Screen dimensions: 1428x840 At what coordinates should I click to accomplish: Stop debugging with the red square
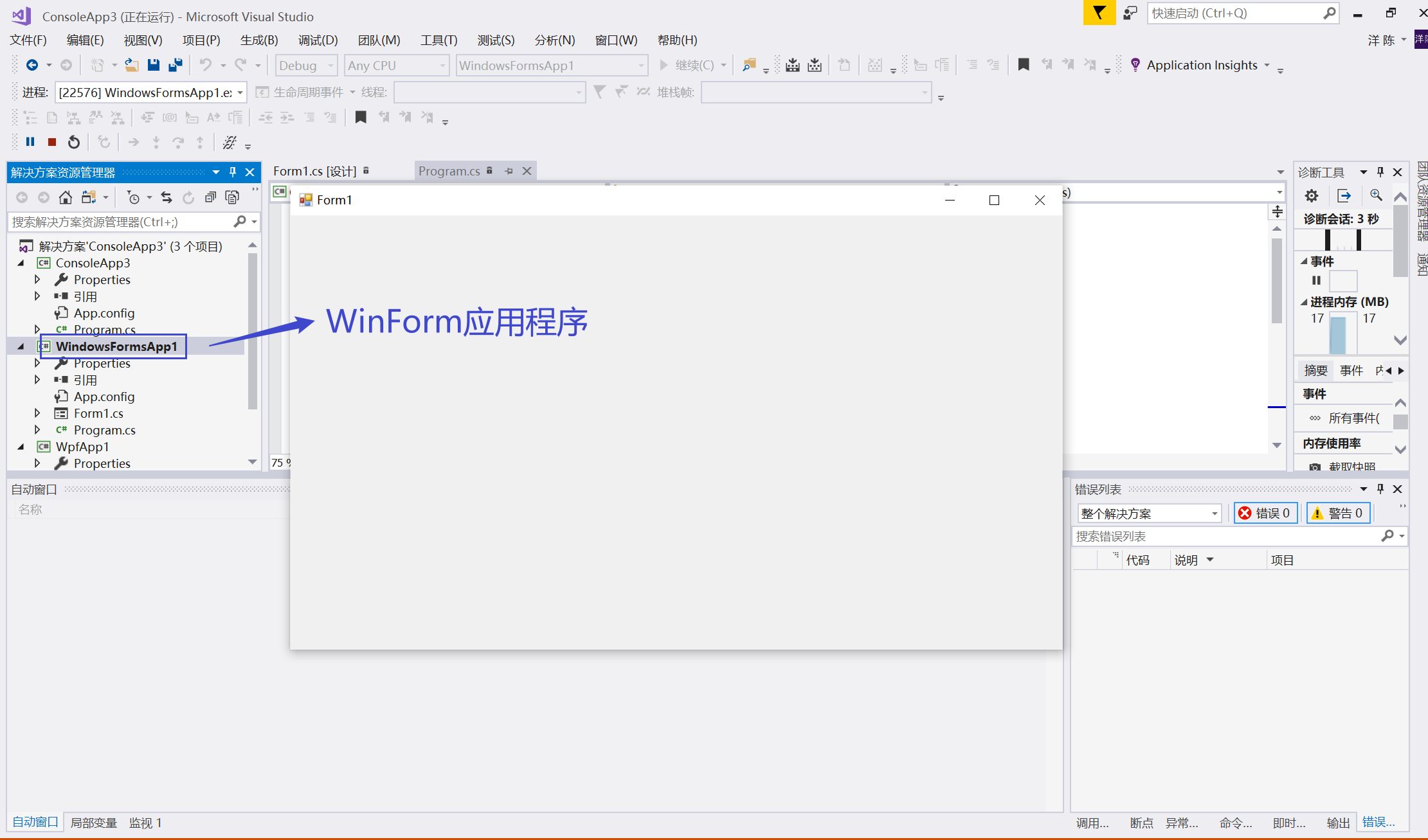coord(52,141)
